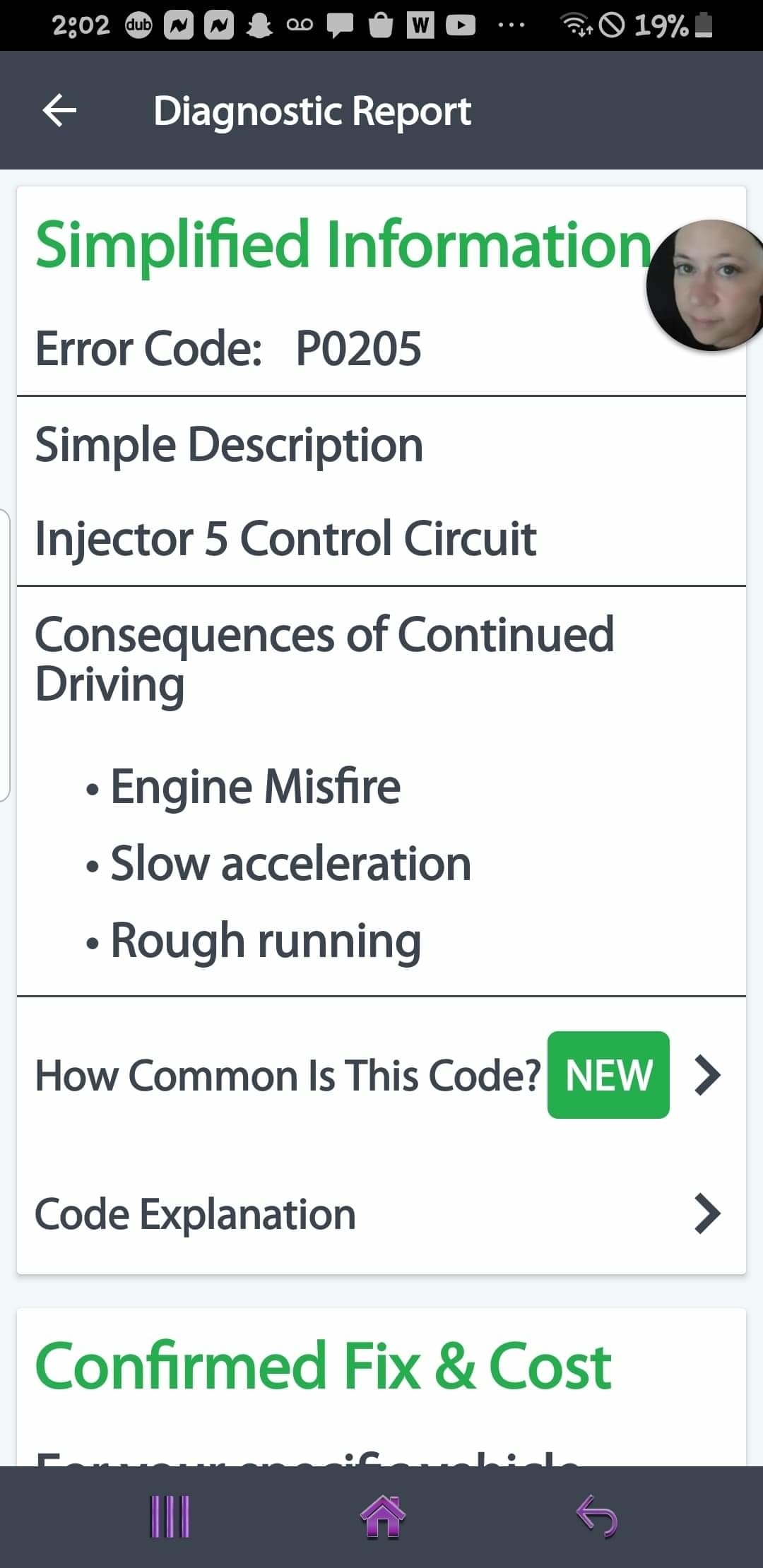The width and height of the screenshot is (763, 1568).
Task: Tap the YouTube notification icon
Action: click(461, 26)
